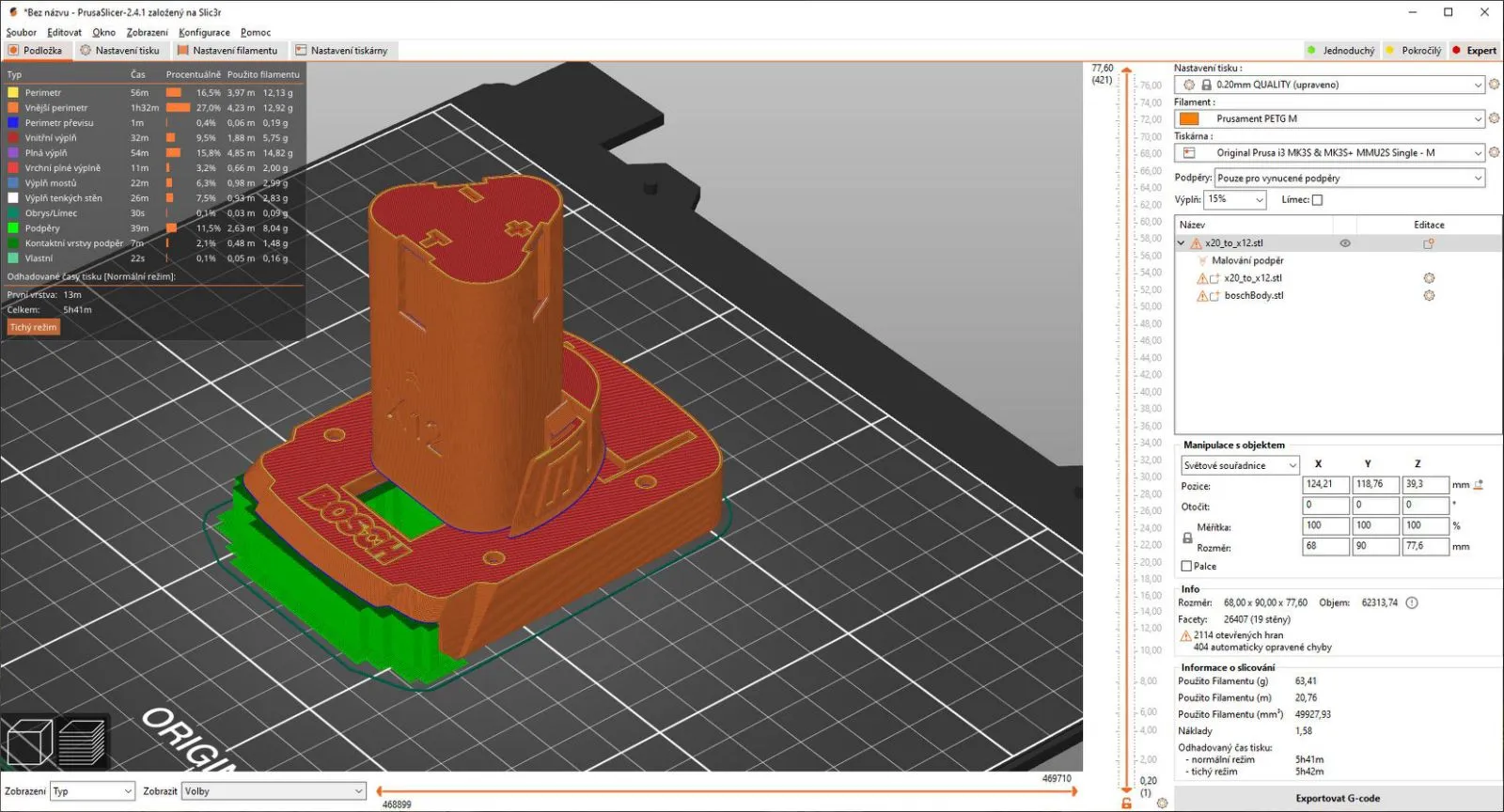Collapse the x20_to_x12.stl object tree
The height and width of the screenshot is (812, 1504).
(1182, 243)
